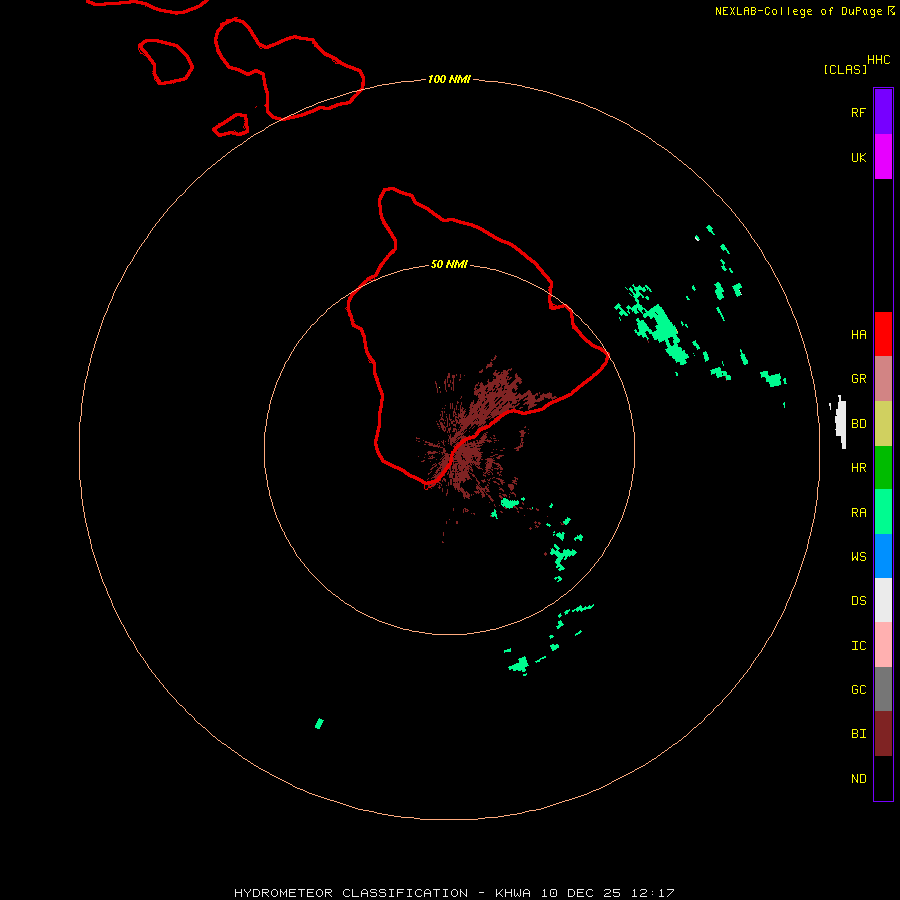Viewport: 900px width, 900px height.
Task: Select the BD yellow legend swatch
Action: click(x=883, y=424)
